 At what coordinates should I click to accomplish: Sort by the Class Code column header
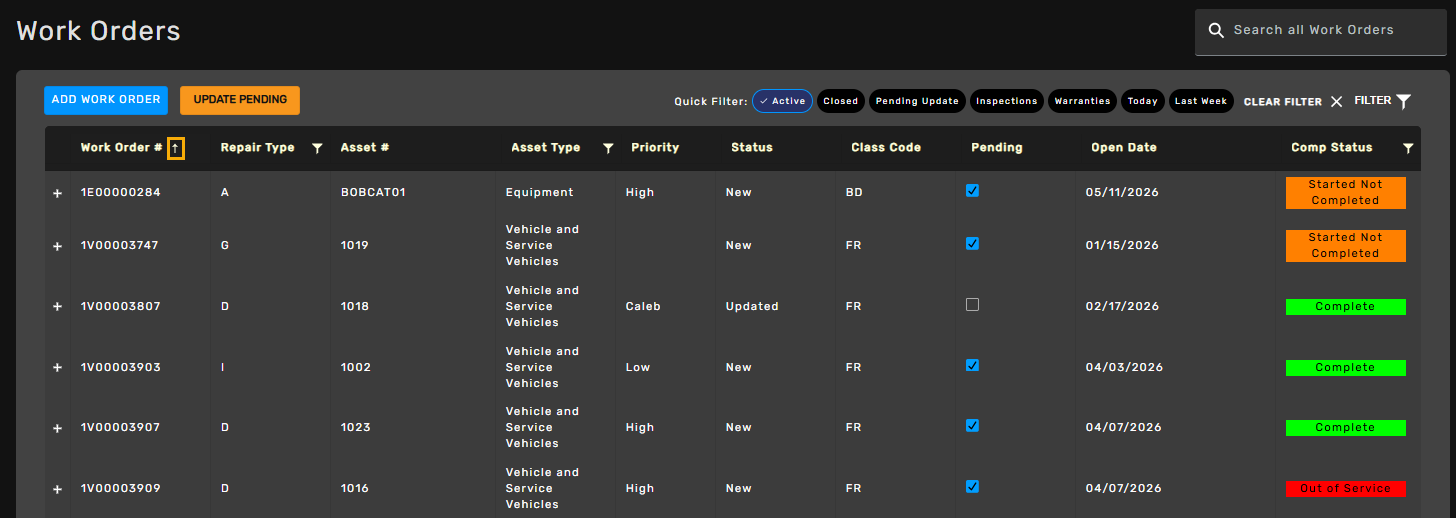(886, 148)
